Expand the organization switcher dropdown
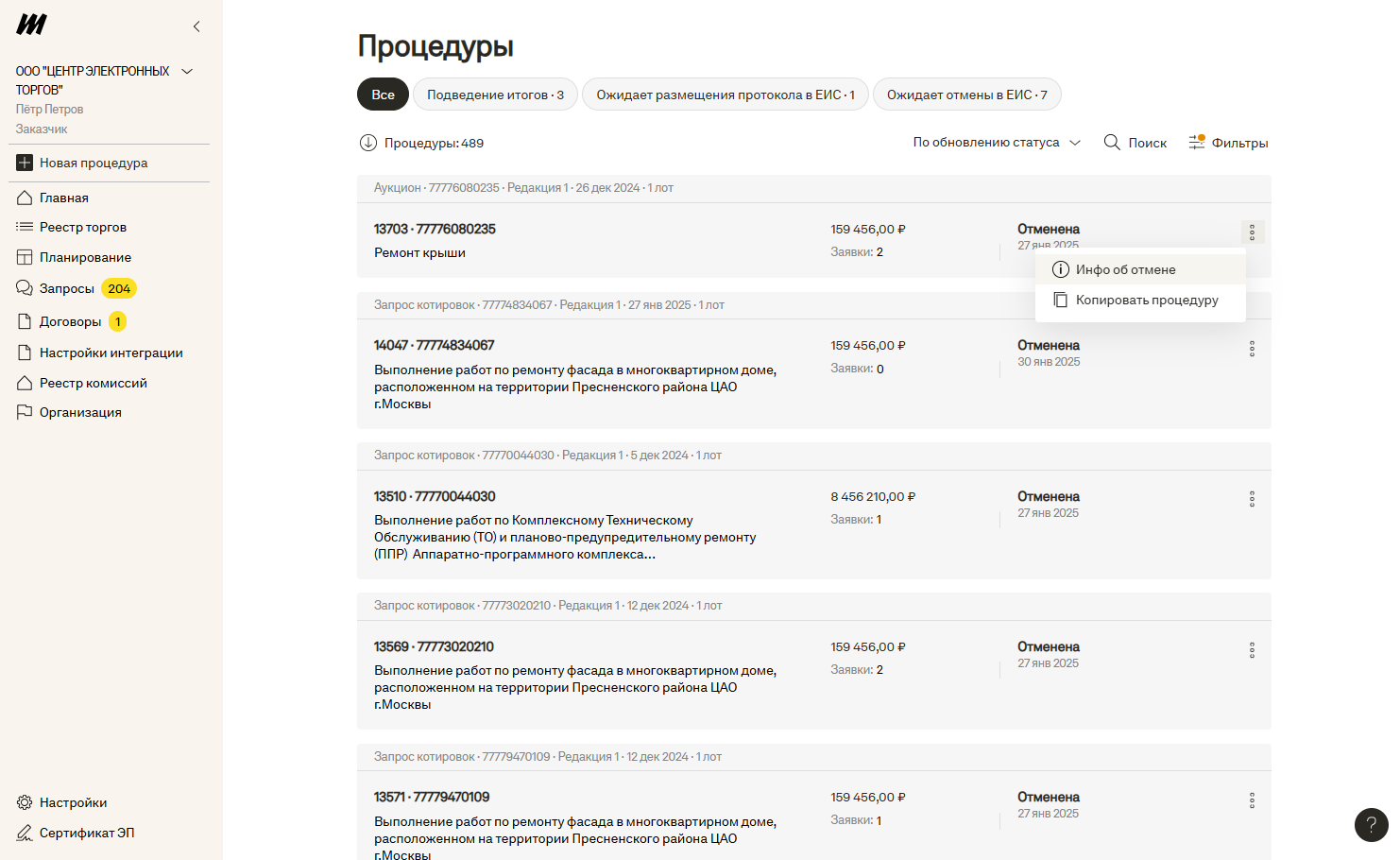1400x860 pixels. [187, 72]
